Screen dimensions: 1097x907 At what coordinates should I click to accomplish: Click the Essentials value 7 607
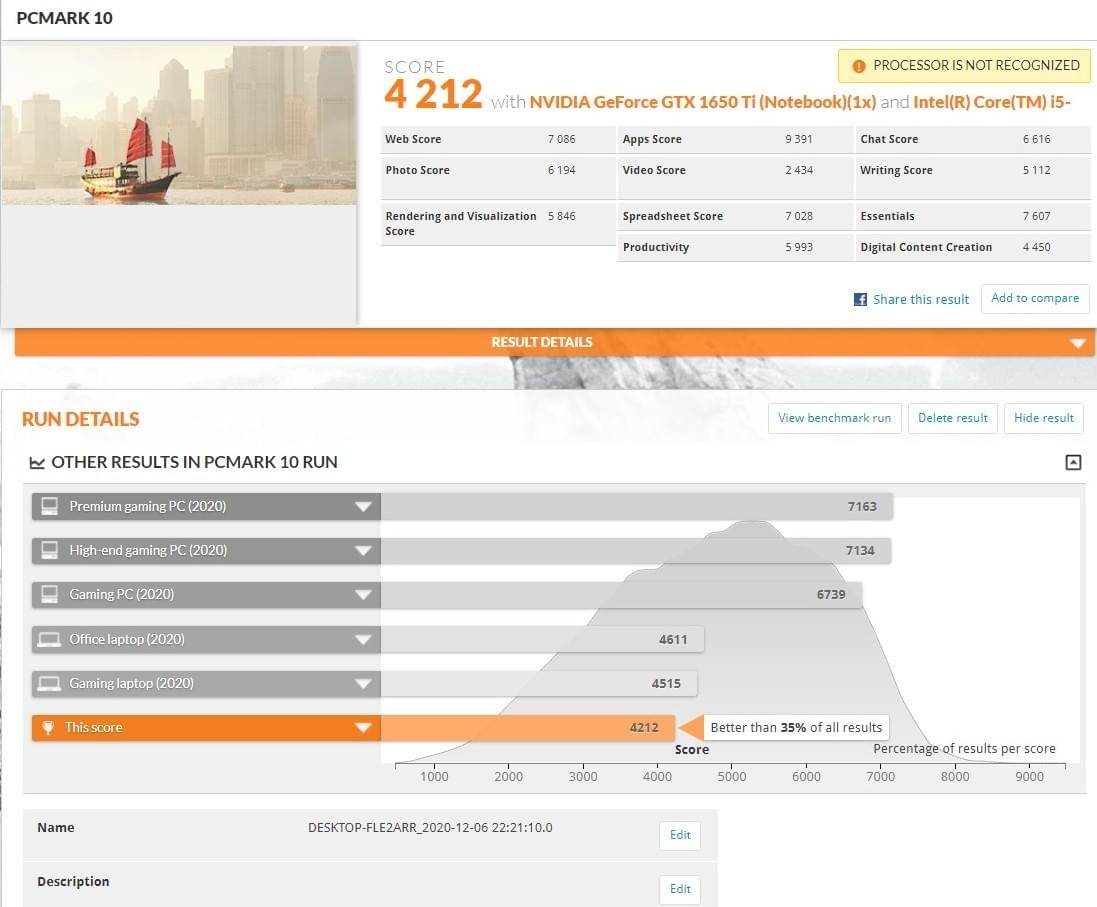pyautogui.click(x=1036, y=216)
